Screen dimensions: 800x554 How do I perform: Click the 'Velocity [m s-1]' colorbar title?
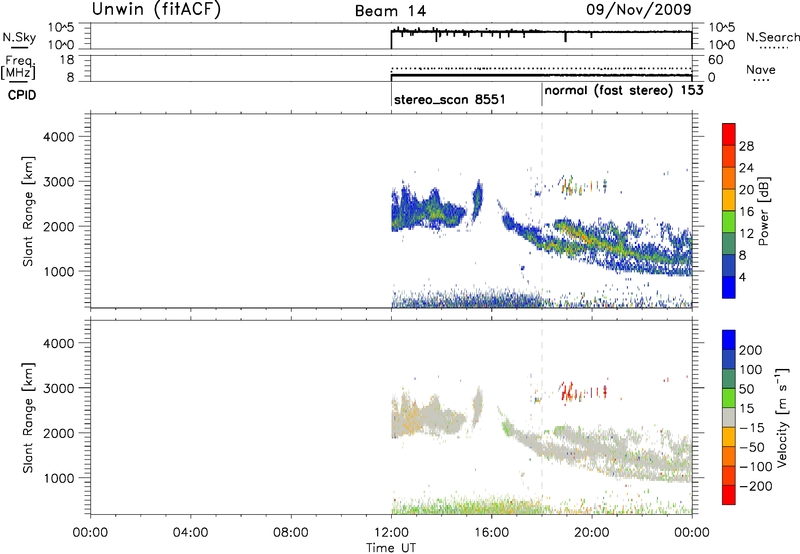tap(782, 417)
